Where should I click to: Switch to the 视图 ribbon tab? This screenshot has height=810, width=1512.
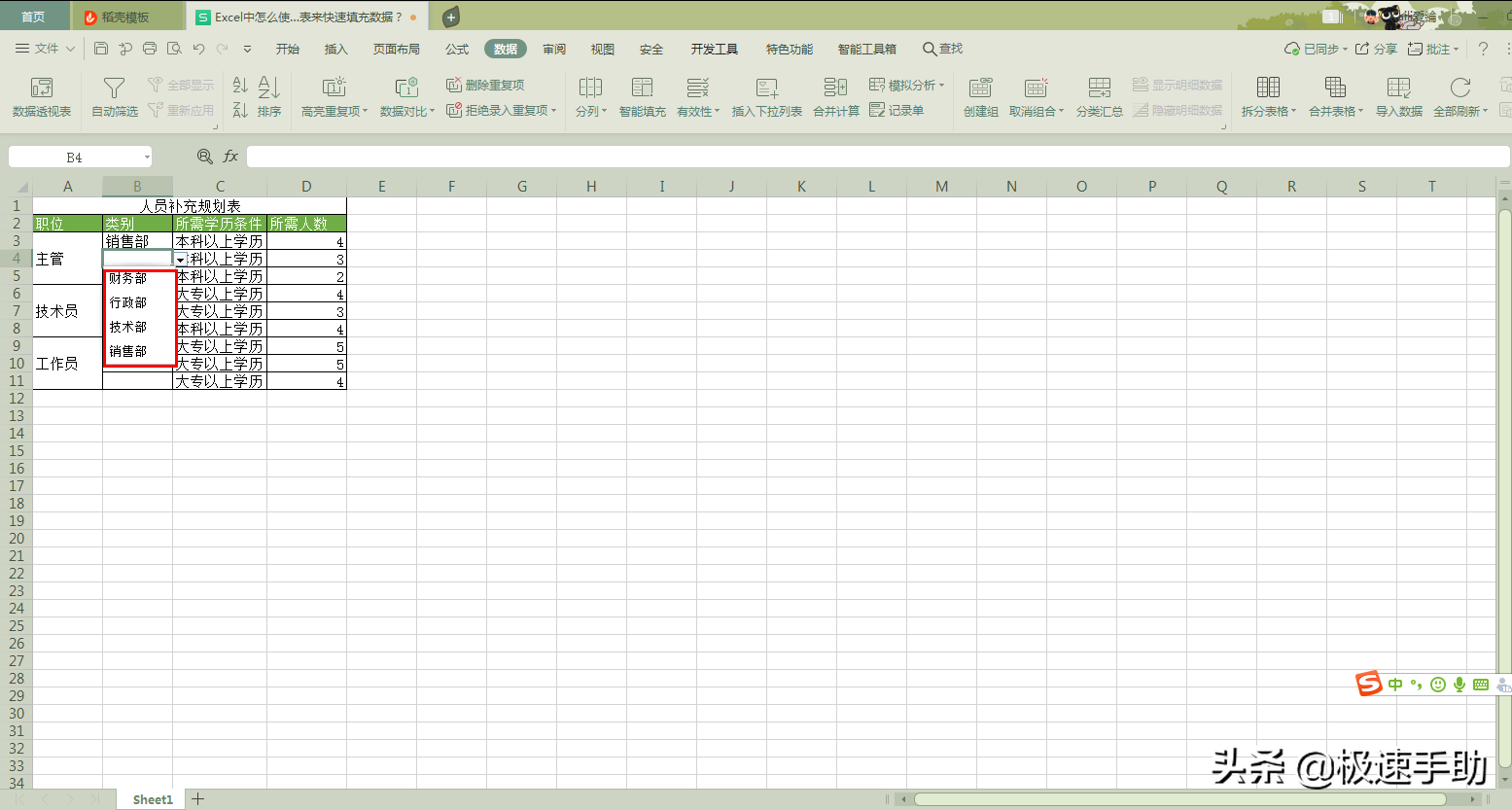point(603,49)
